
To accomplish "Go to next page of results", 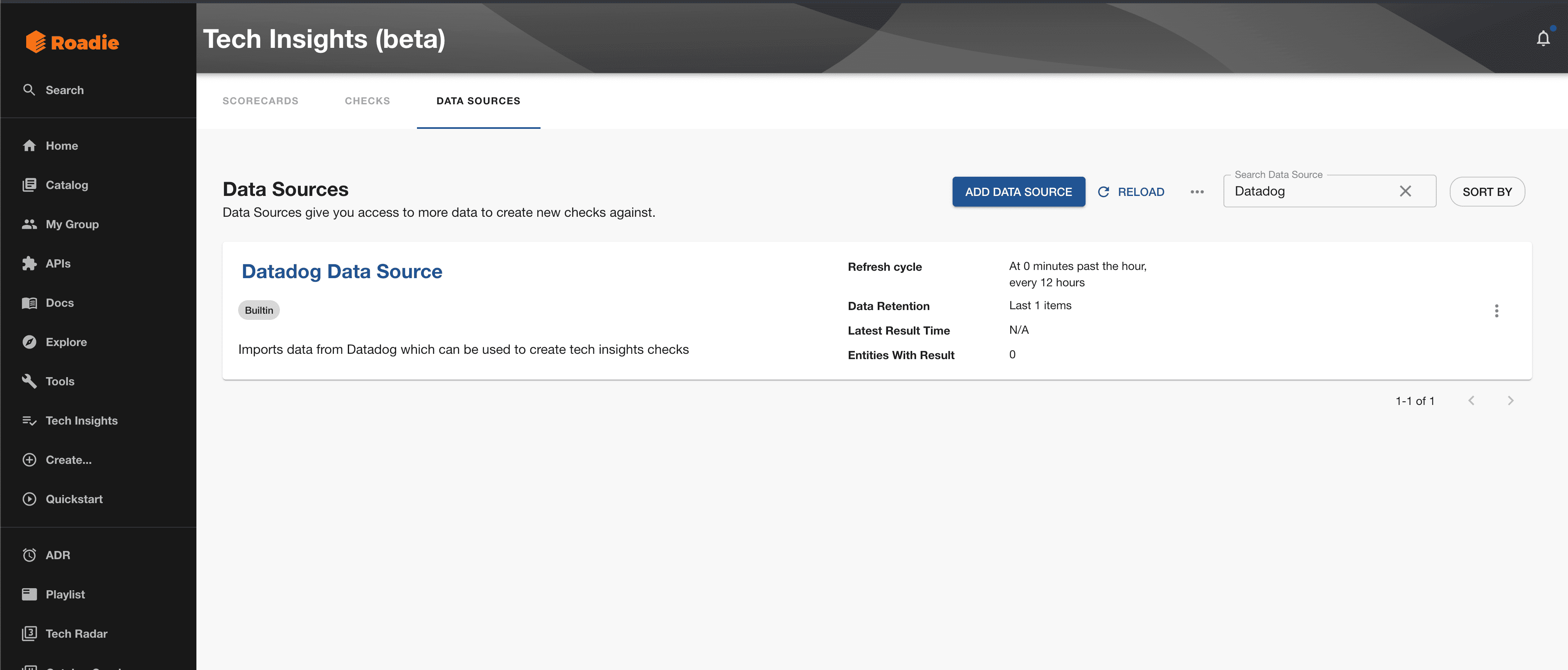I will tap(1510, 400).
